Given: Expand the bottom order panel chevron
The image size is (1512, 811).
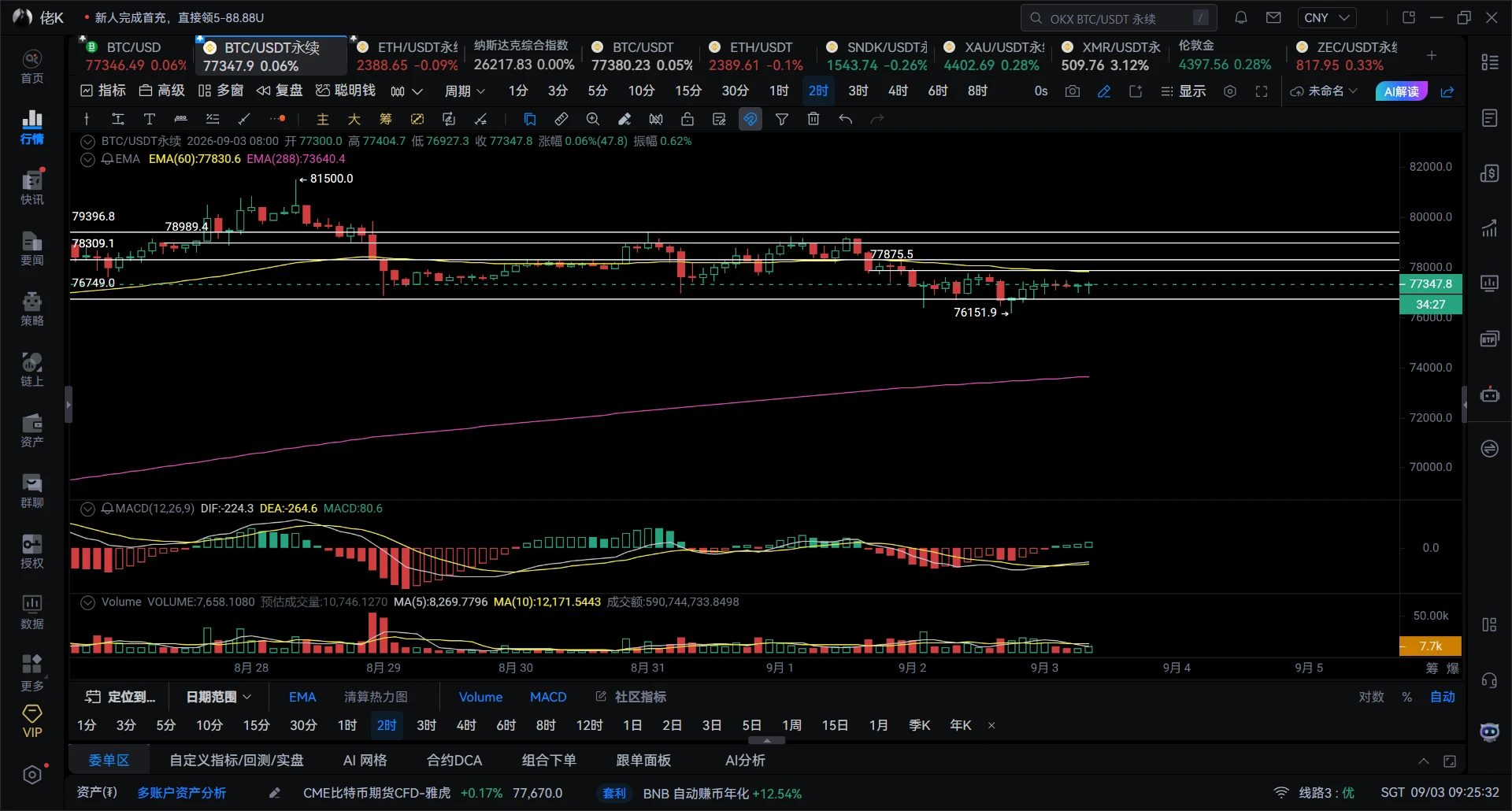Looking at the screenshot, I should click(x=1424, y=761).
